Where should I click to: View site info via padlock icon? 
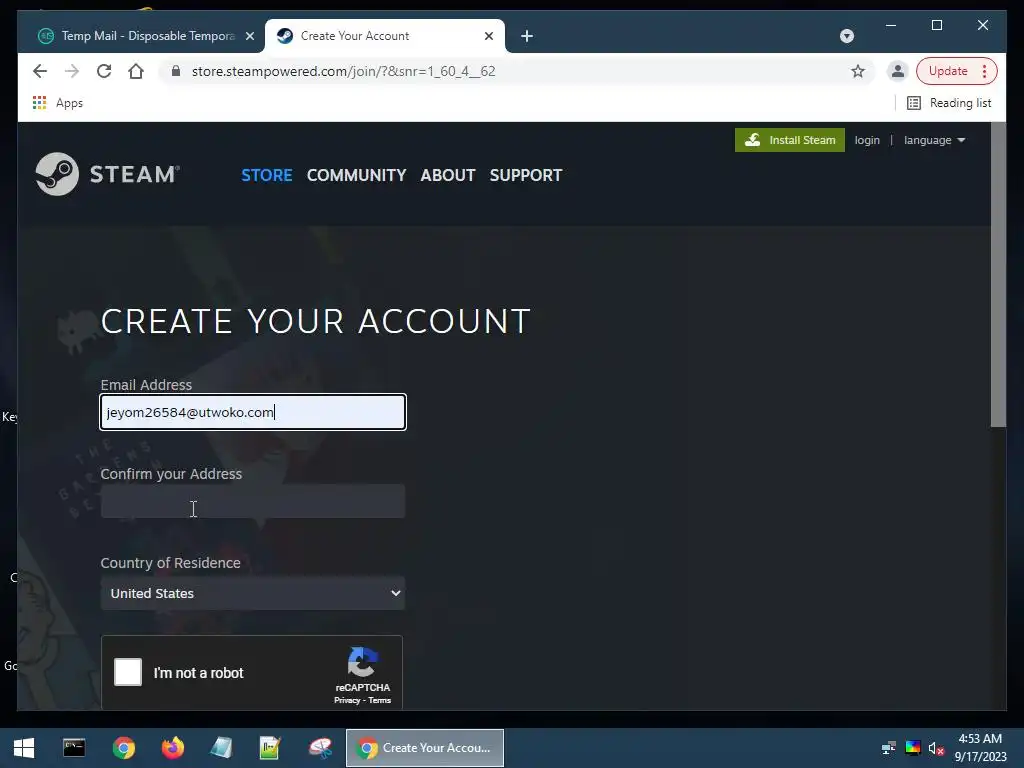[175, 71]
